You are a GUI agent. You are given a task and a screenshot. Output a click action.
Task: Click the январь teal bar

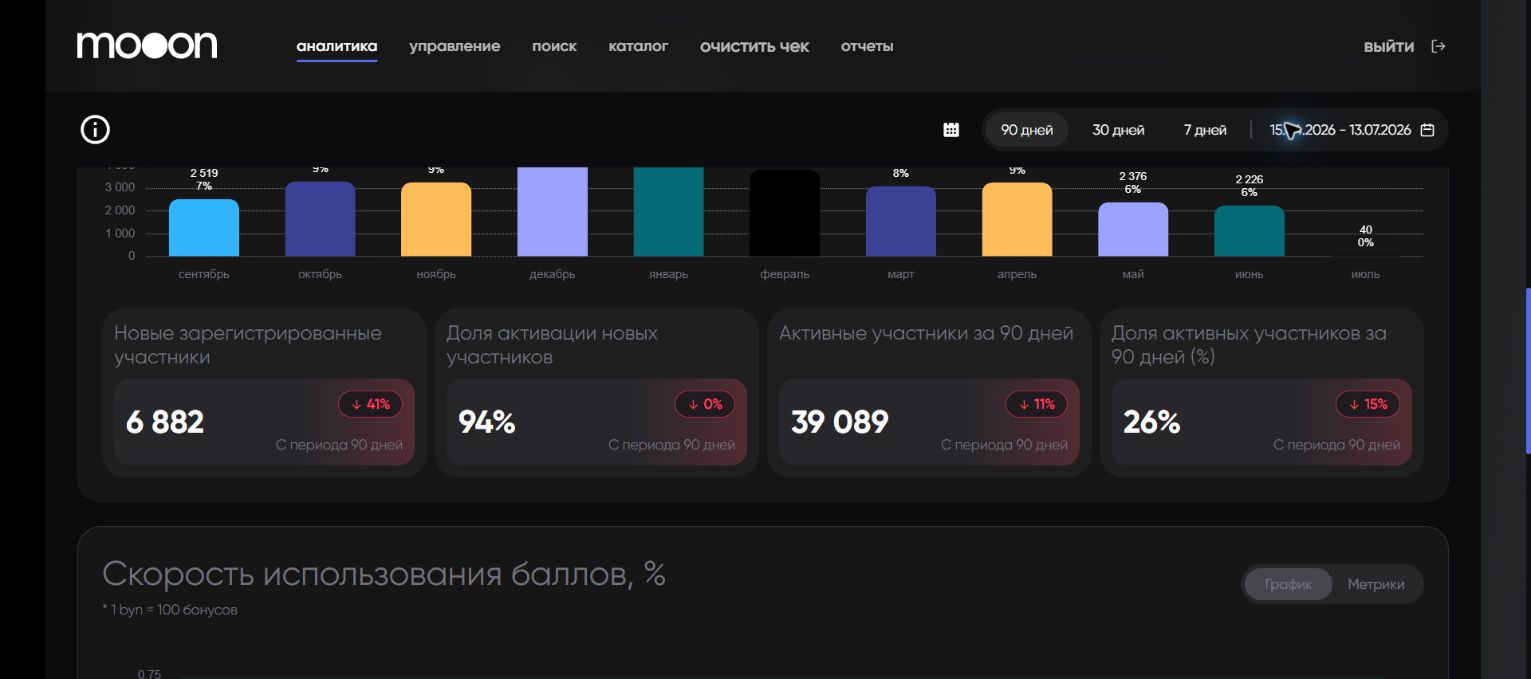[669, 212]
